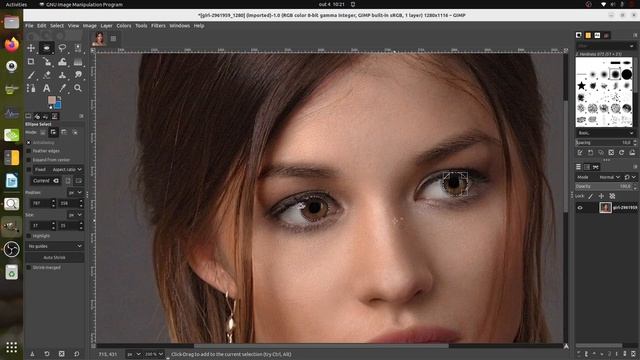Viewport: 640px width, 360px height.
Task: Click the foreground color swatch
Action: 51,100
